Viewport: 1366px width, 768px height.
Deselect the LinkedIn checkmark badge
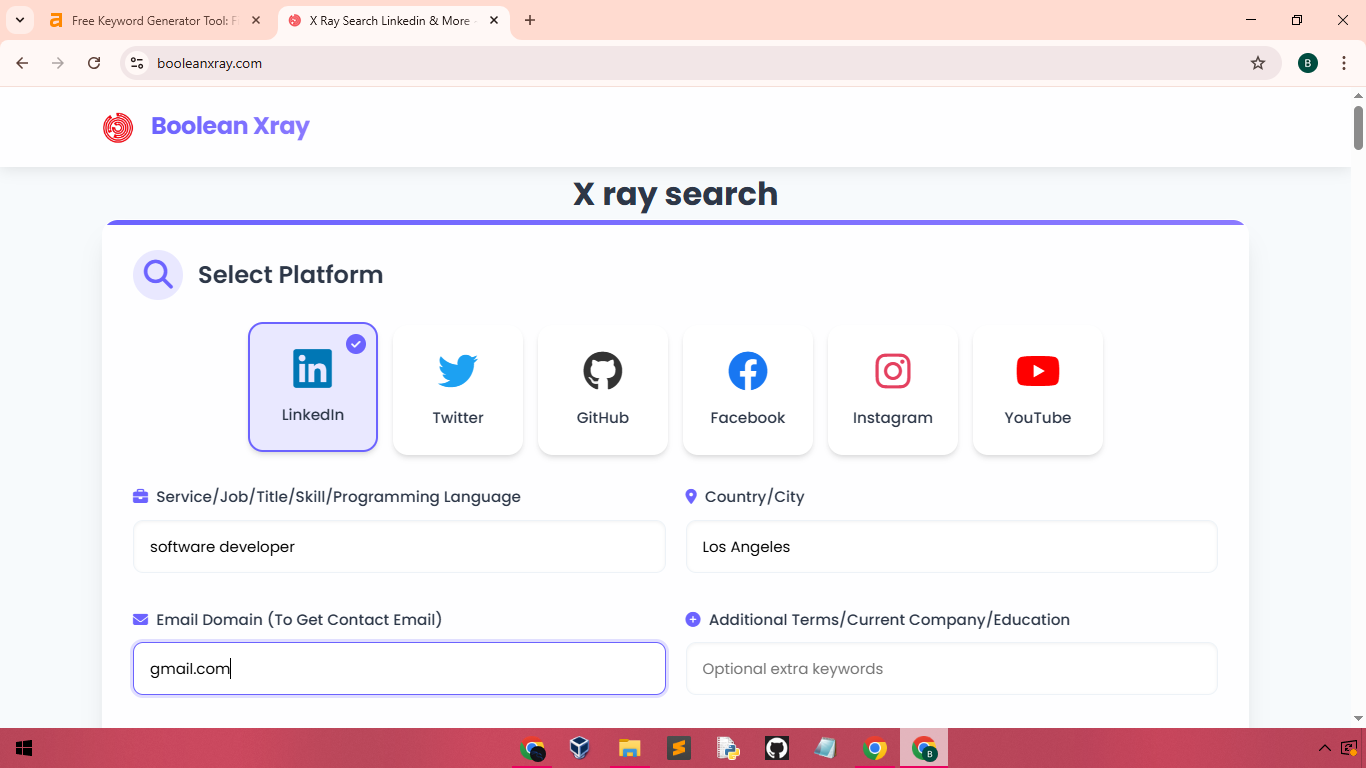click(356, 343)
